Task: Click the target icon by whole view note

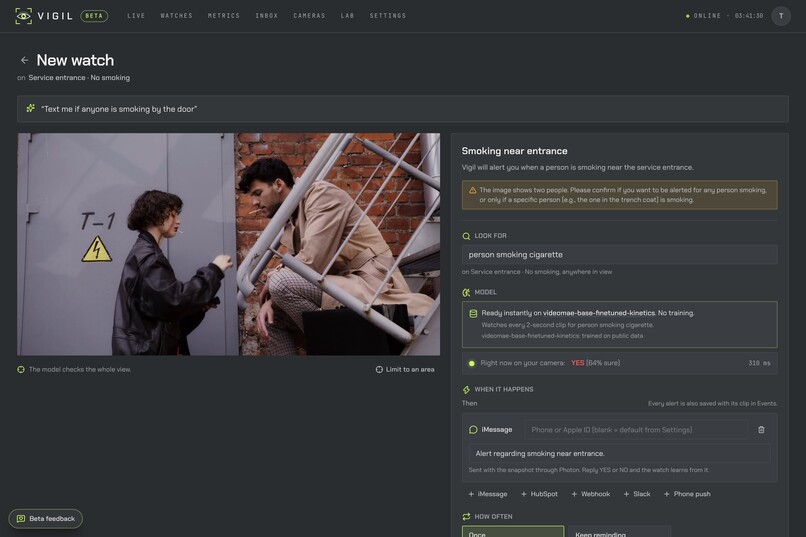Action: pyautogui.click(x=21, y=369)
